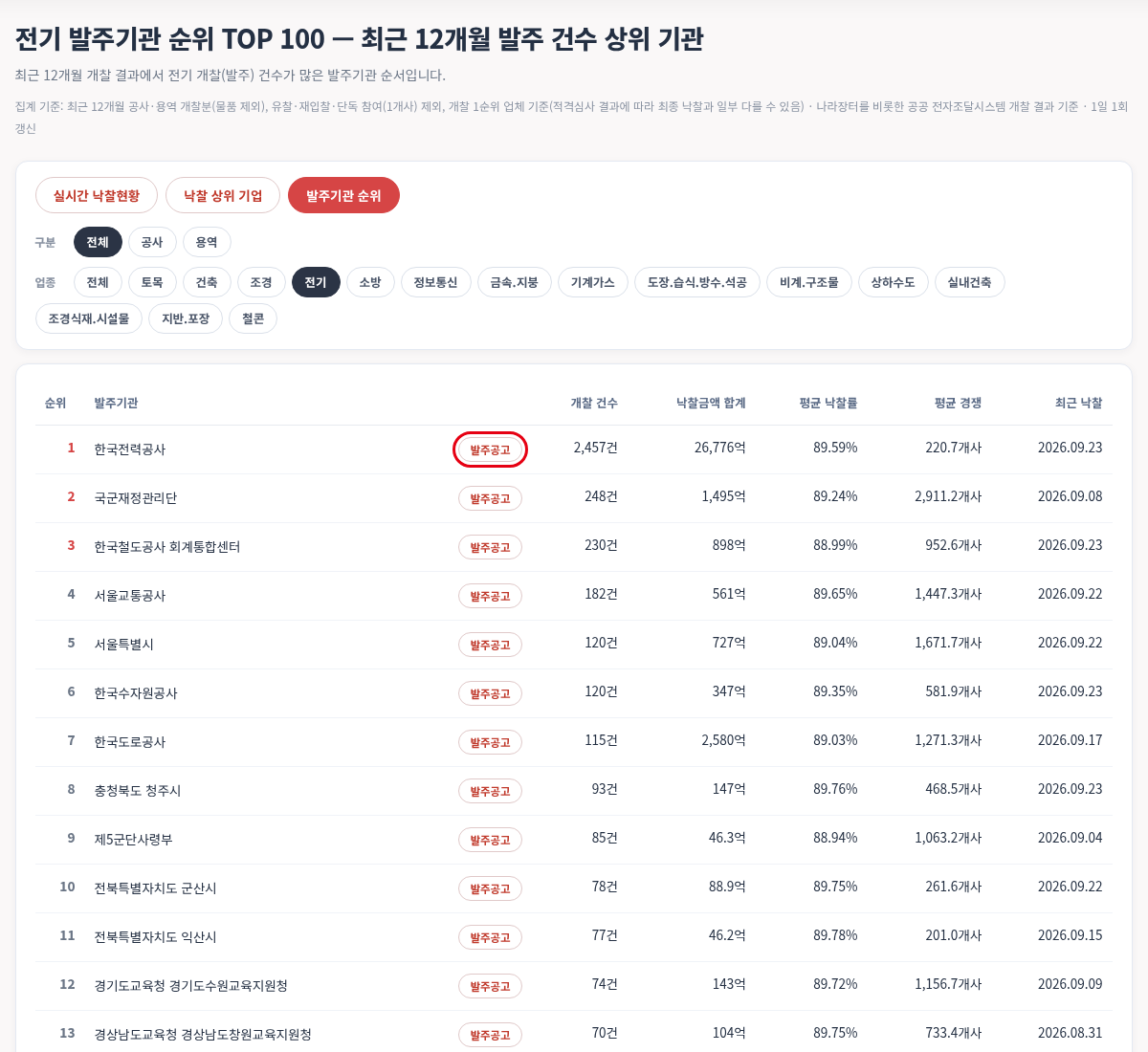Click the 평균 낙찰률 column header
This screenshot has height=1052, width=1148.
(828, 403)
